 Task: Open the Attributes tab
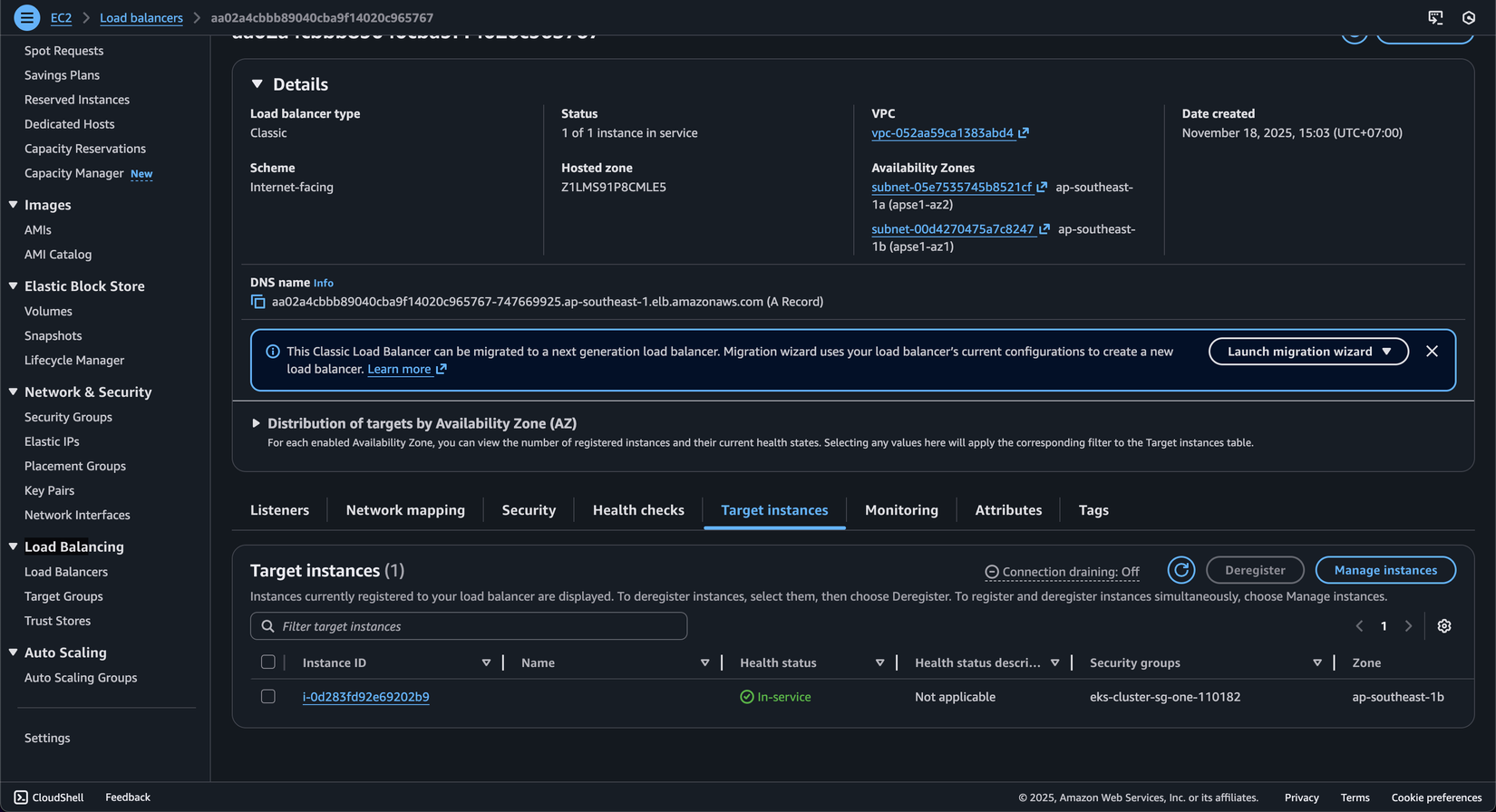[1008, 510]
